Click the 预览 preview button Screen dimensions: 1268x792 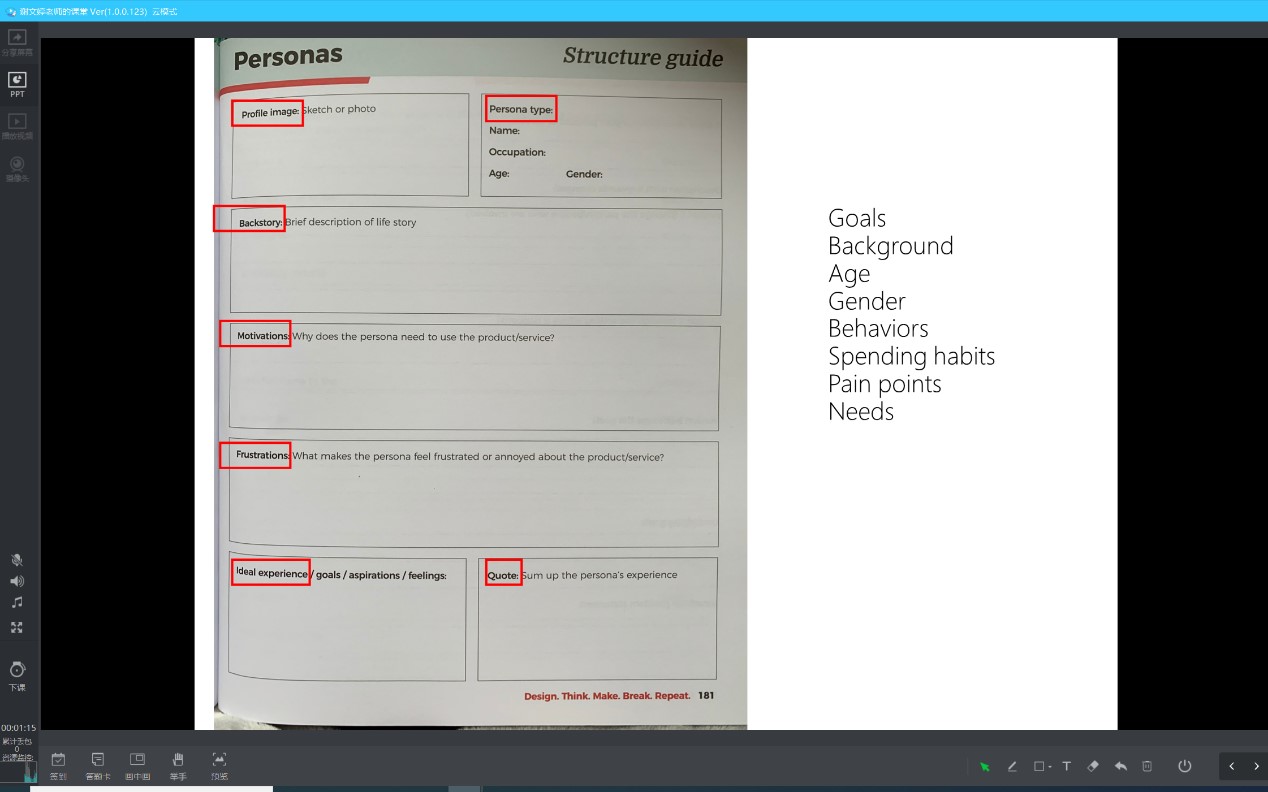click(x=219, y=767)
